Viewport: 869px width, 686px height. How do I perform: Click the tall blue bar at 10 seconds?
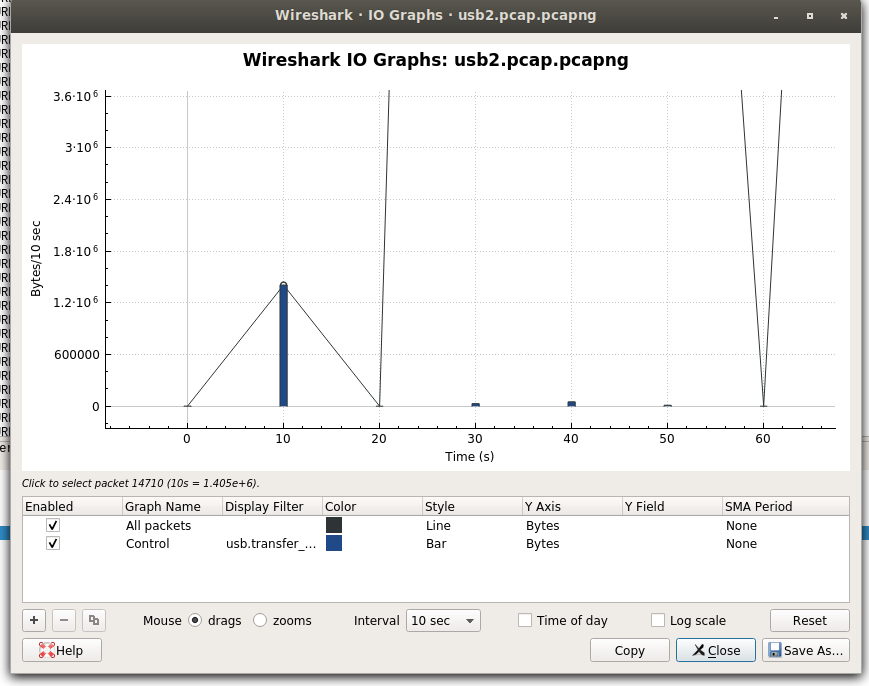pyautogui.click(x=283, y=346)
